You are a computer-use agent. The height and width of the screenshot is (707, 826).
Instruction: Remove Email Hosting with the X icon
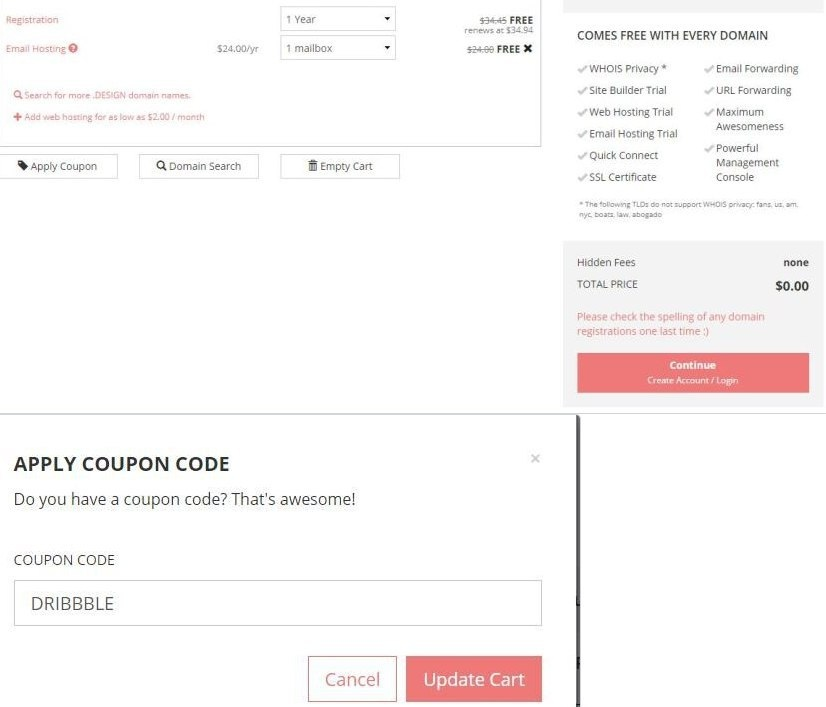point(528,48)
